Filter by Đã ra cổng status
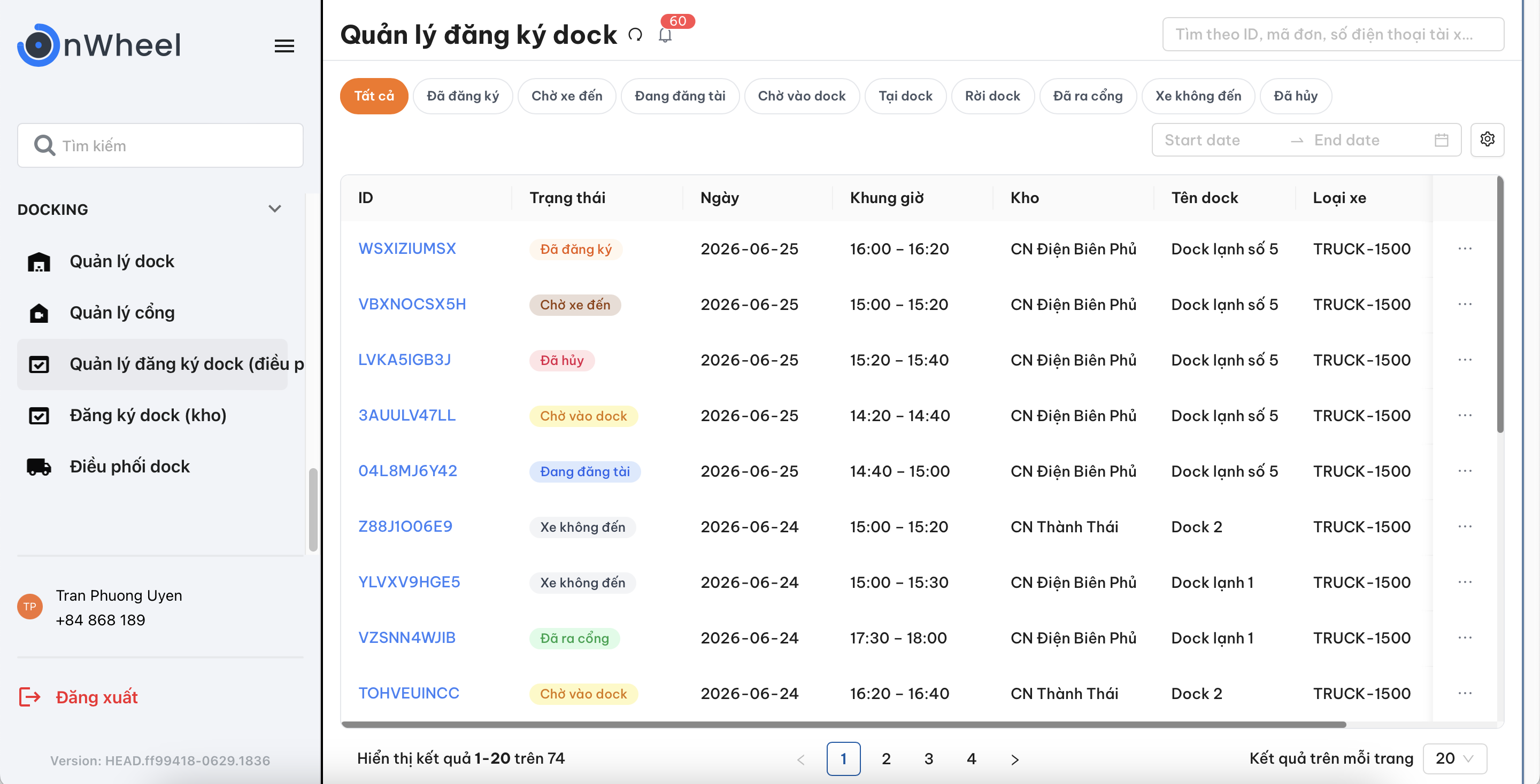This screenshot has width=1540, height=784. click(1088, 96)
